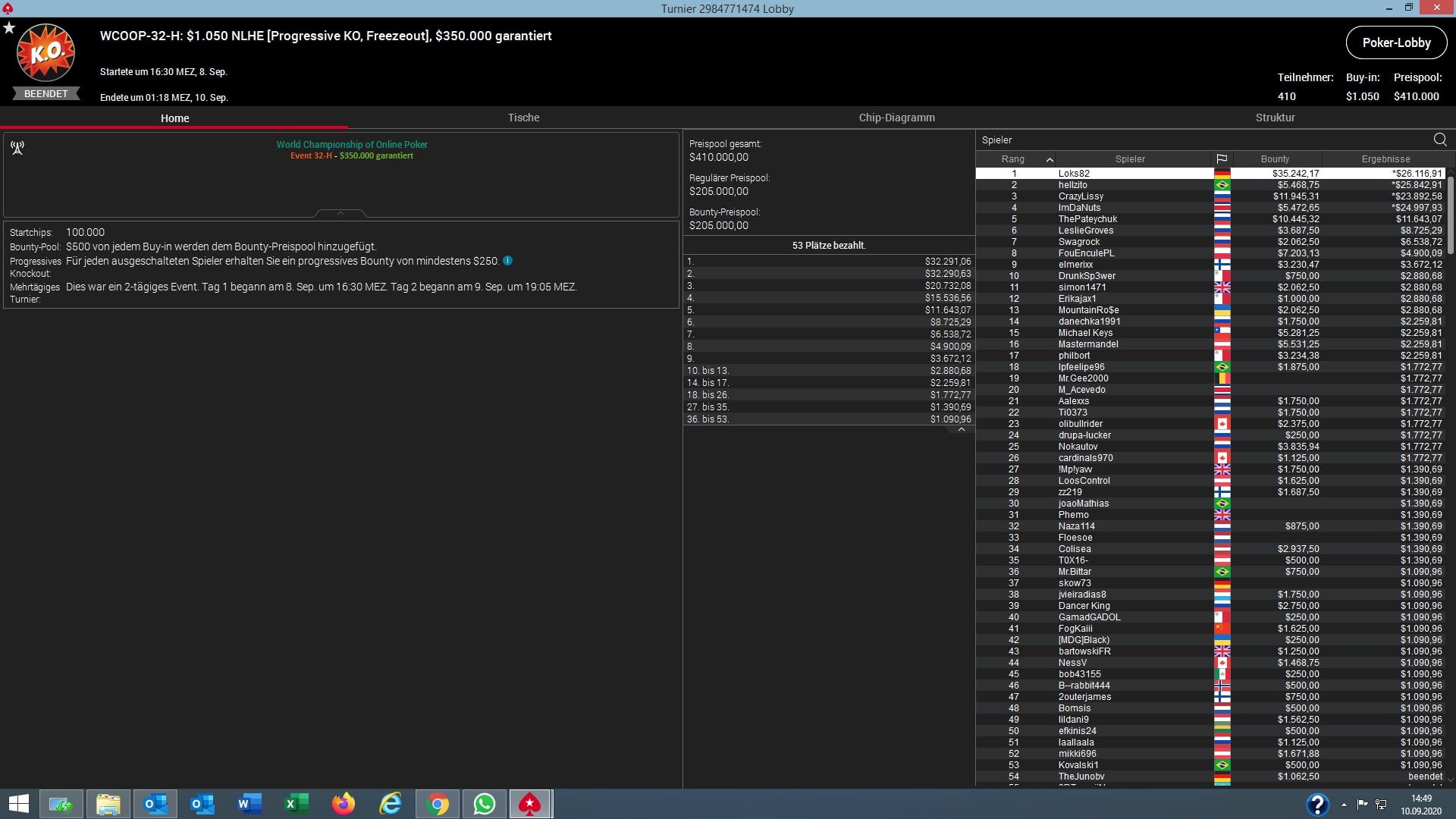Click the progressive knockout info icon
1456x819 pixels.
click(508, 261)
